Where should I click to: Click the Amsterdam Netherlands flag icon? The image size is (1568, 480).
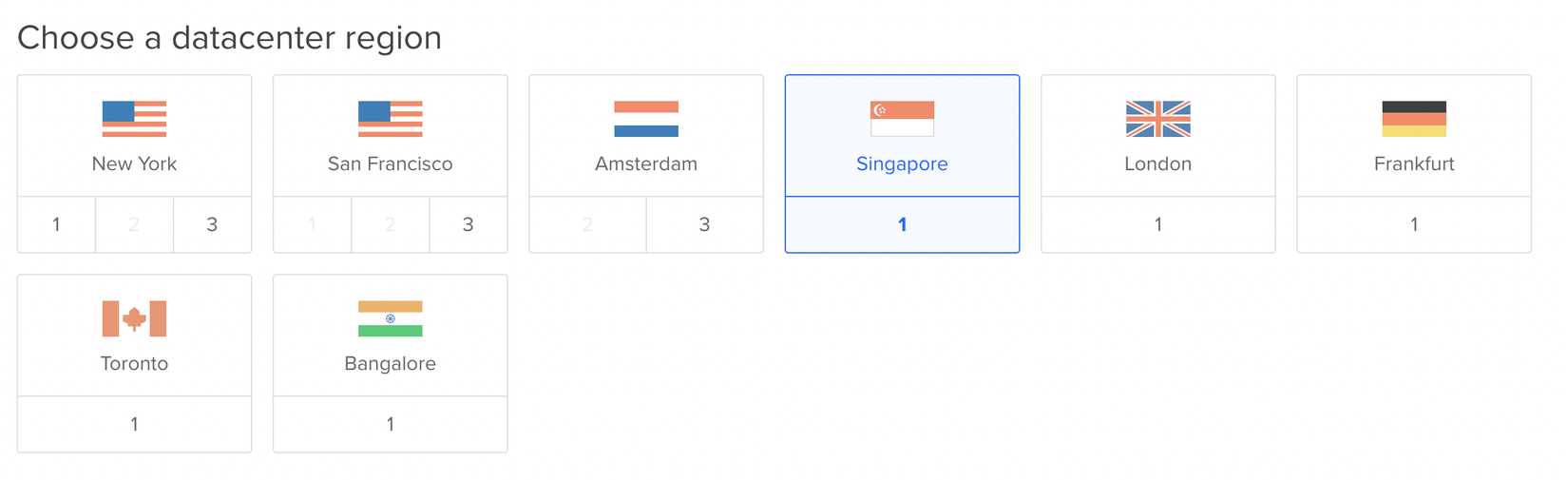pos(646,119)
